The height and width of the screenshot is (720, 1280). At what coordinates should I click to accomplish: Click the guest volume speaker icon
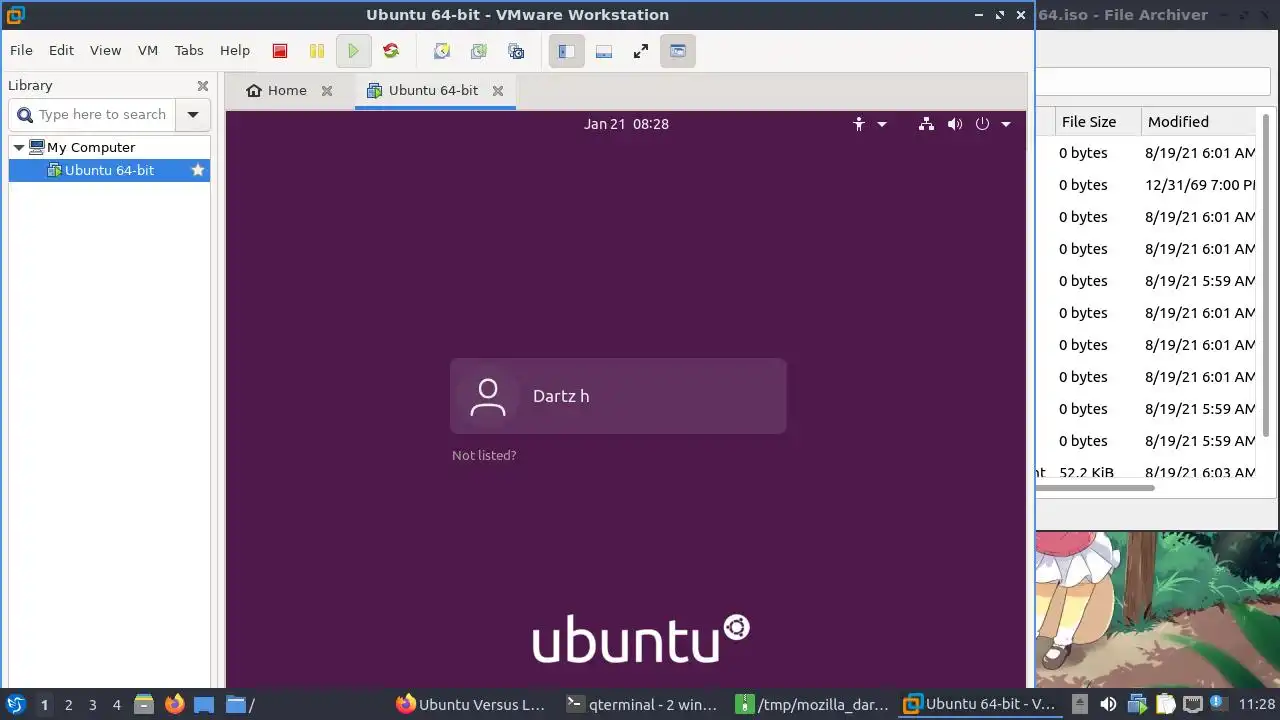tap(955, 124)
